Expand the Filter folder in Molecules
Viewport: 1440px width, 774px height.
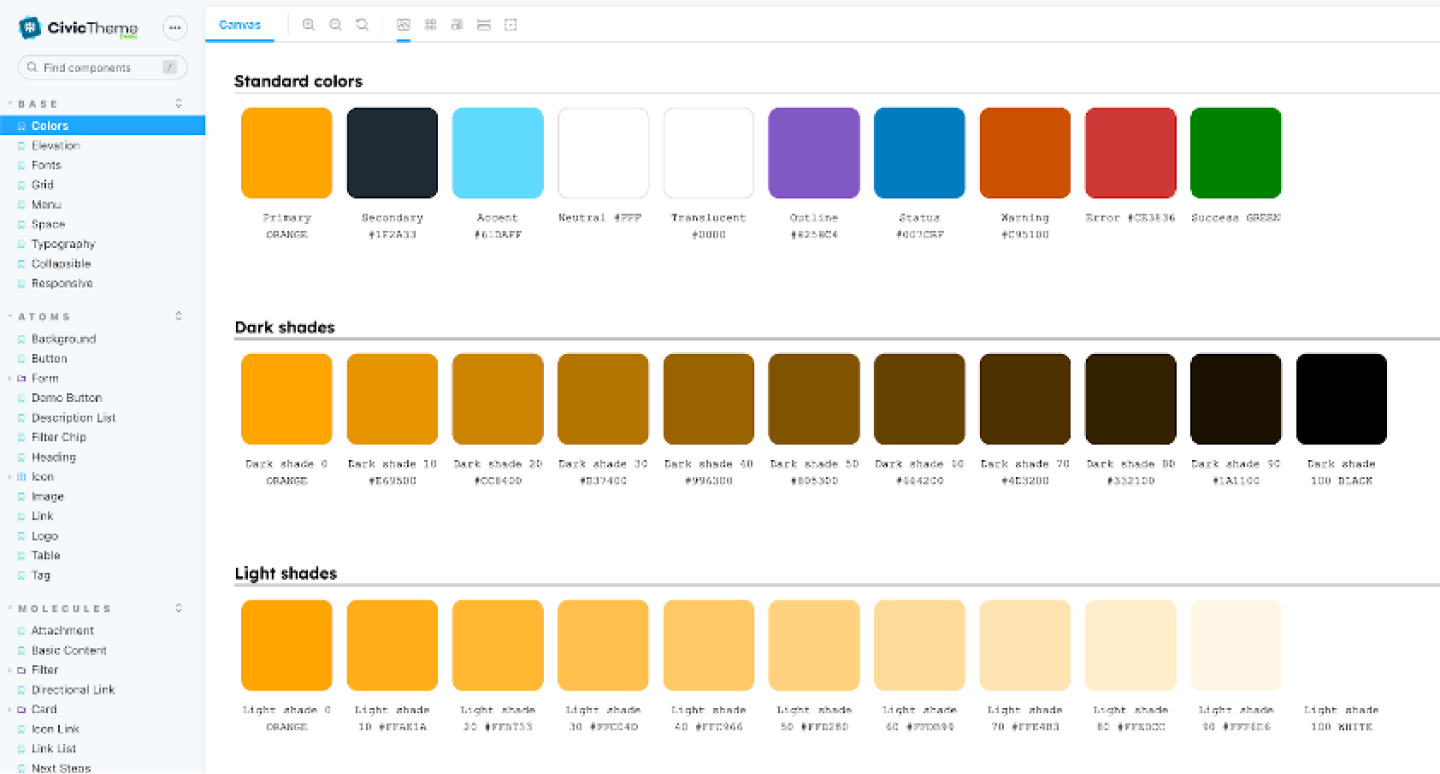coord(44,670)
